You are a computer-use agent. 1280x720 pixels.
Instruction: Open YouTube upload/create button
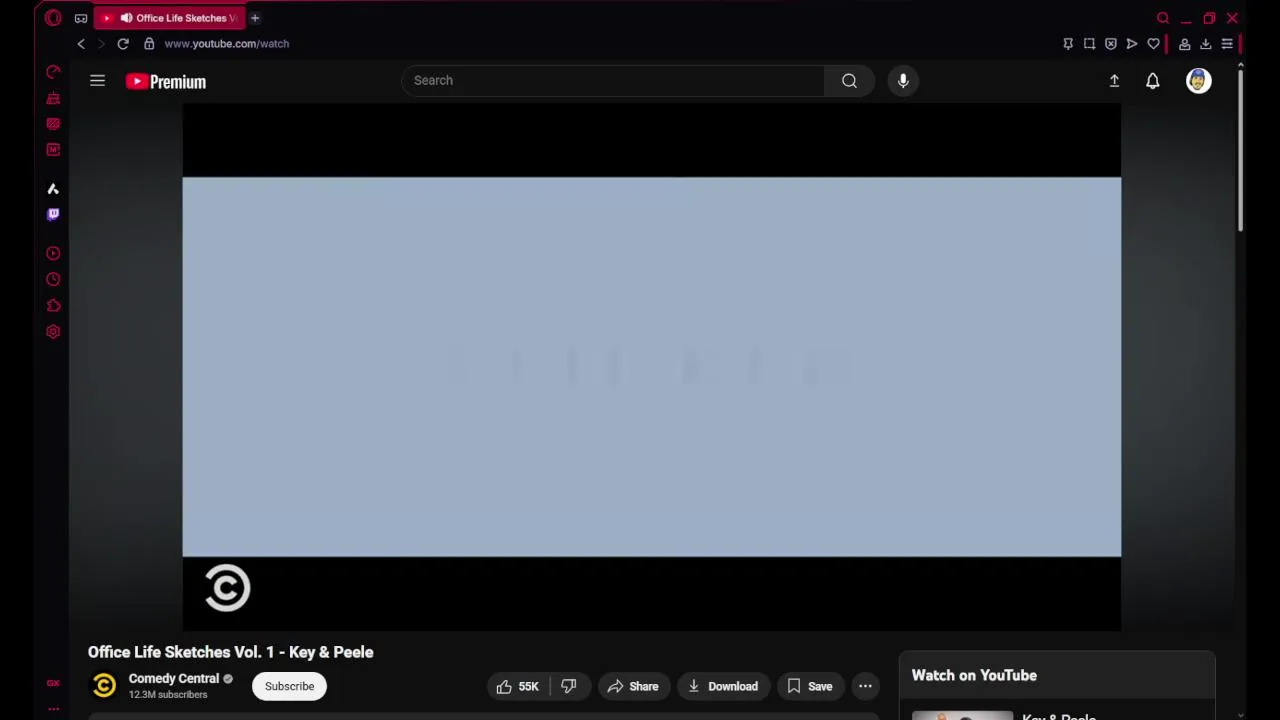(1114, 81)
